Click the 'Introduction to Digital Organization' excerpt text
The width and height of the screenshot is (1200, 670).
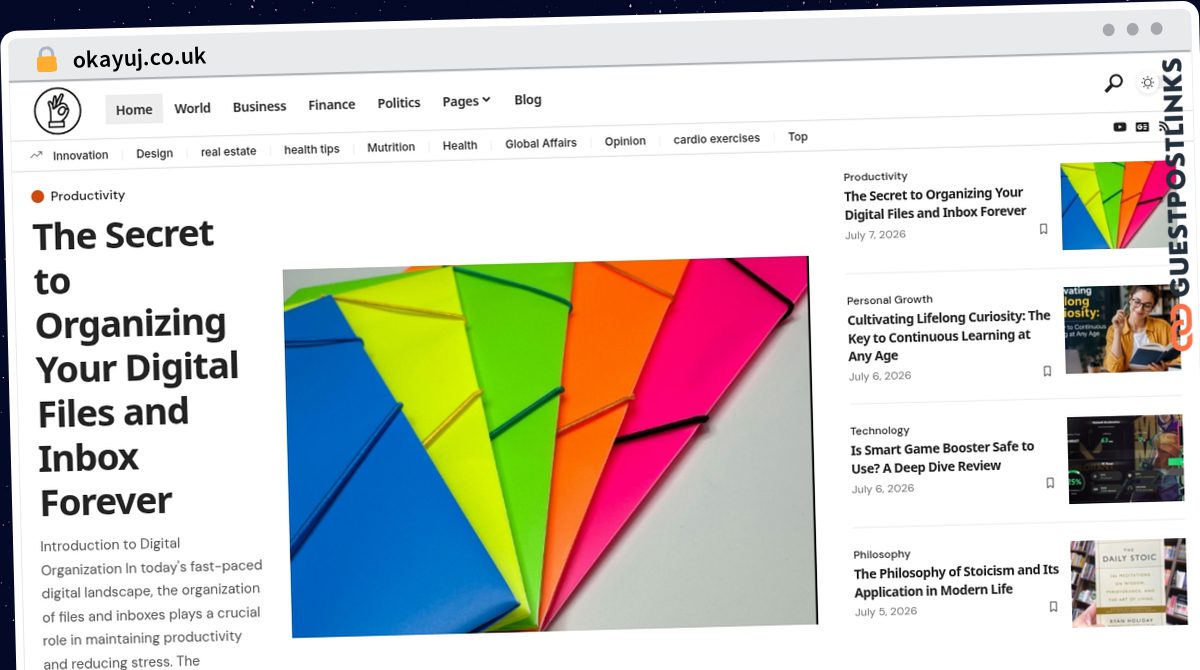point(151,603)
